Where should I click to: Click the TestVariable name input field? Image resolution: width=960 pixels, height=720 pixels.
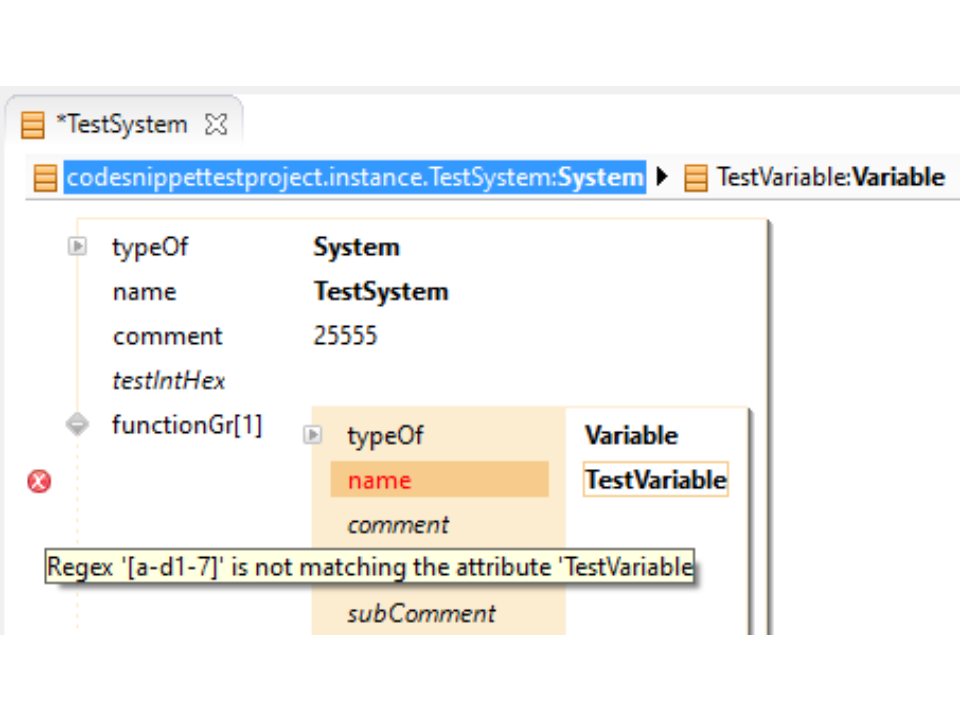[655, 480]
